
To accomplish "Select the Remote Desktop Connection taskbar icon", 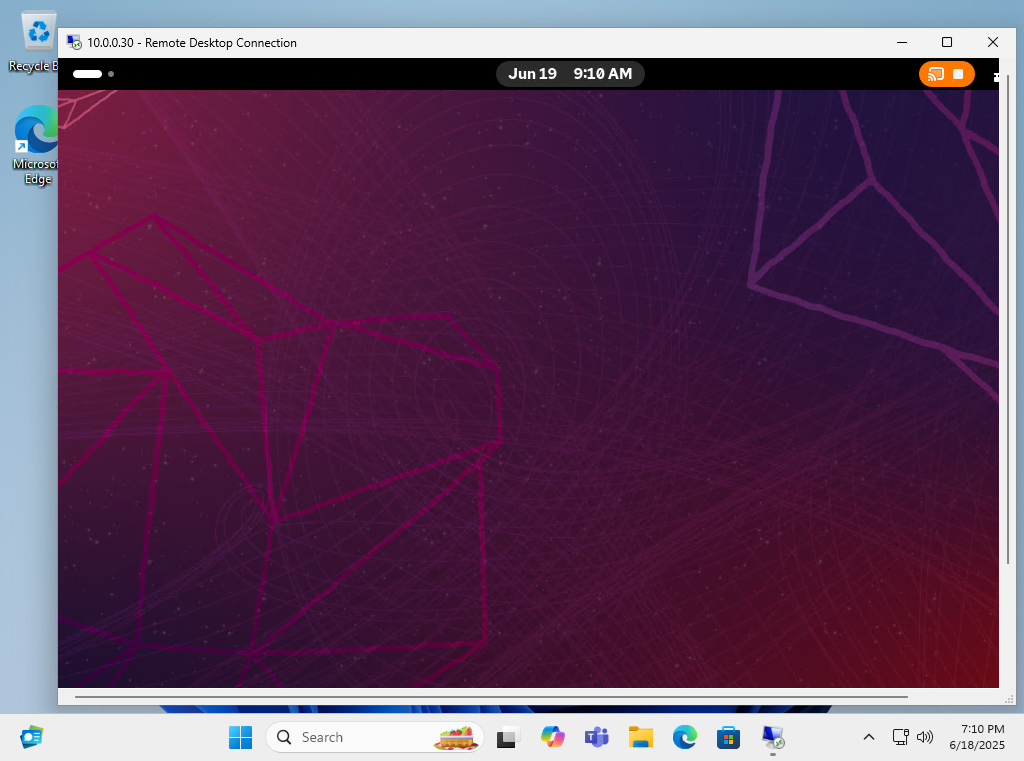I will (772, 737).
